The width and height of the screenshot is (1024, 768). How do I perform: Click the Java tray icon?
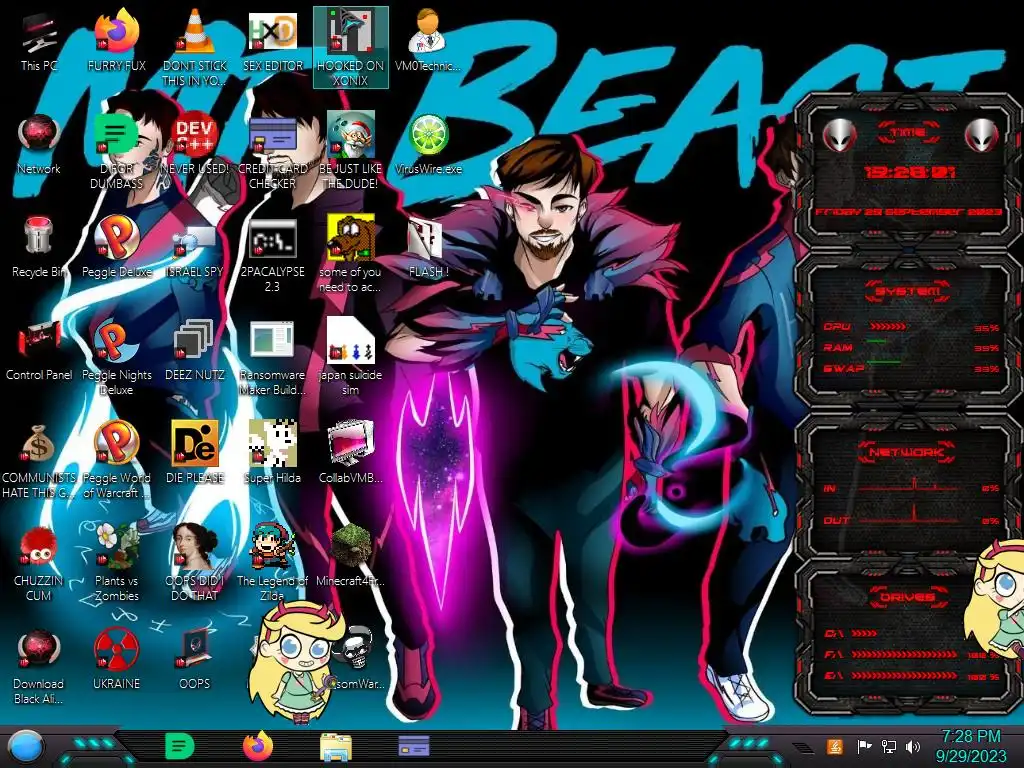coord(834,746)
